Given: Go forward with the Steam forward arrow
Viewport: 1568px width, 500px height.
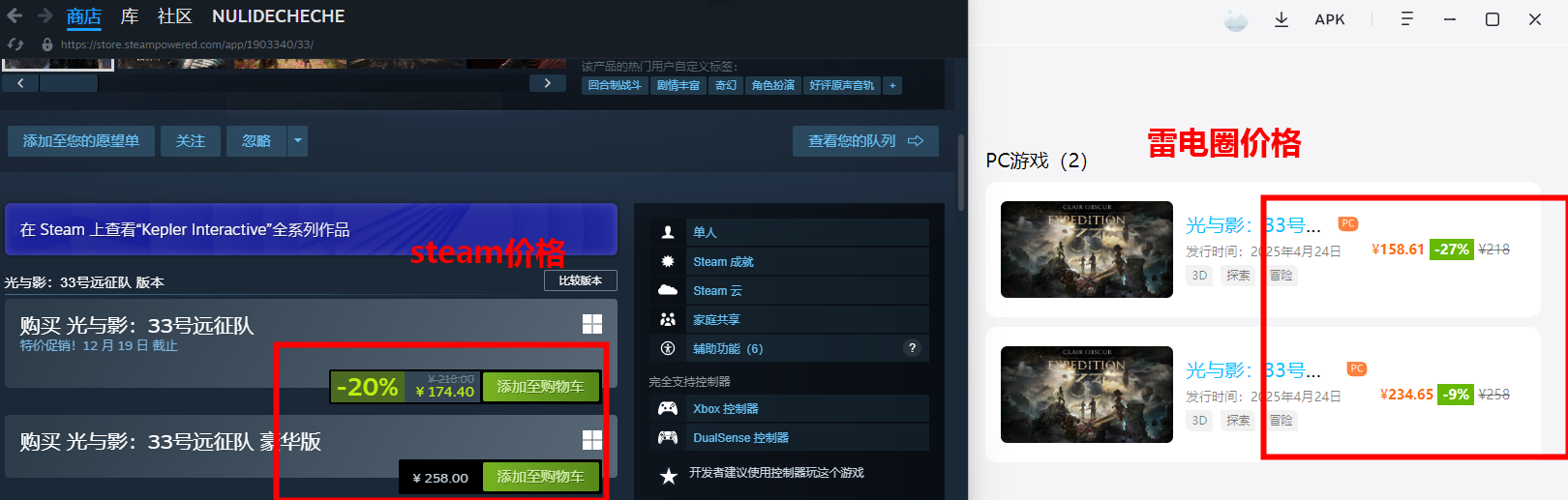Looking at the screenshot, I should click(x=45, y=15).
